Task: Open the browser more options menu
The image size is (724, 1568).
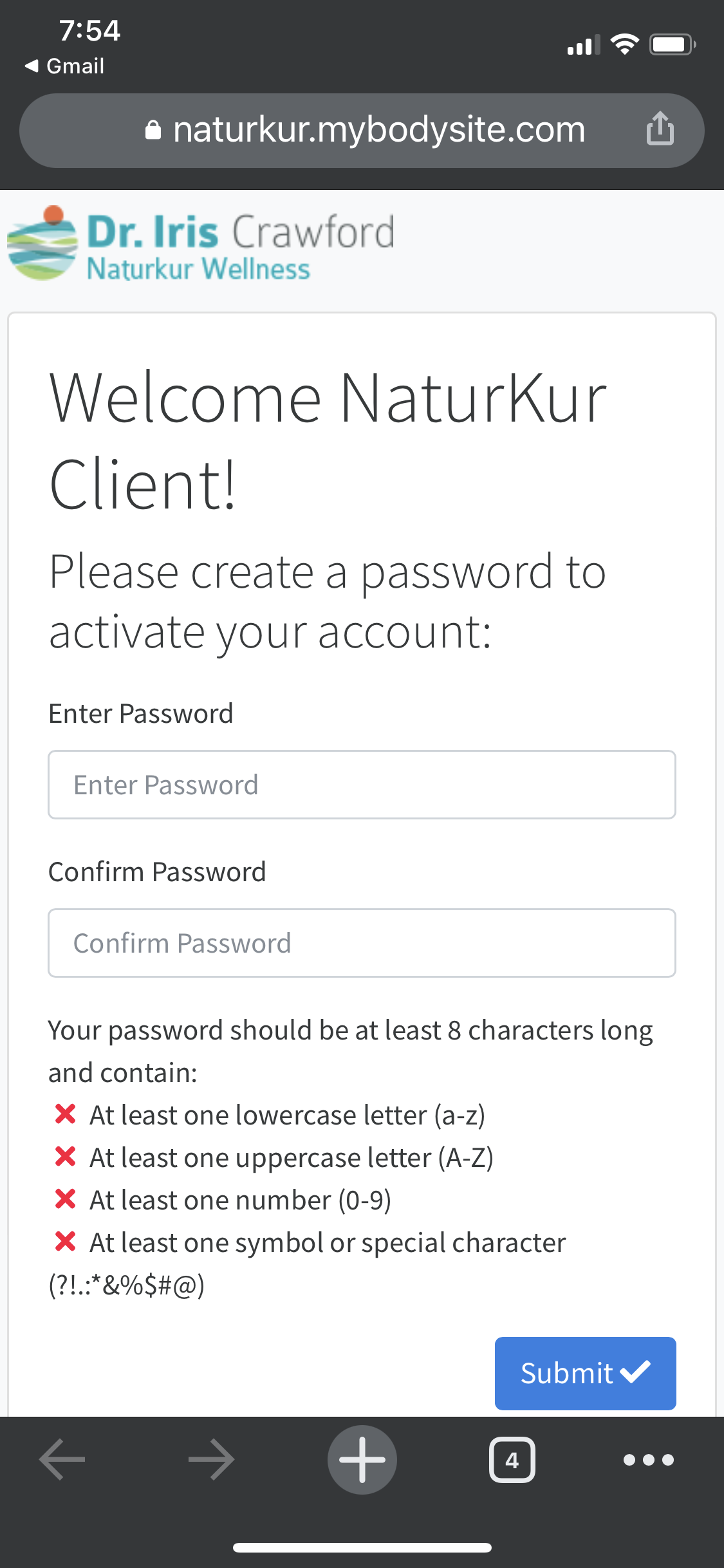Action: [648, 1460]
